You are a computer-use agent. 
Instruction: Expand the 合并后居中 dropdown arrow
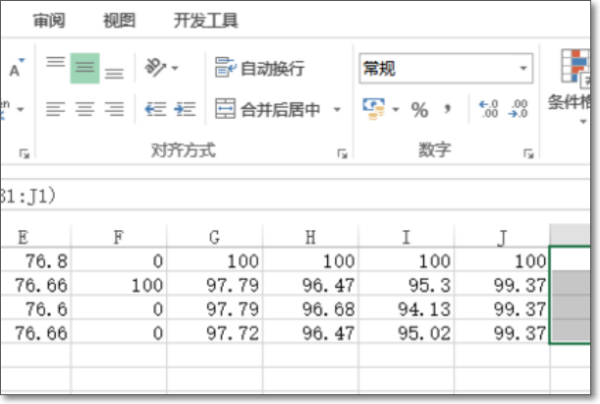pyautogui.click(x=337, y=110)
